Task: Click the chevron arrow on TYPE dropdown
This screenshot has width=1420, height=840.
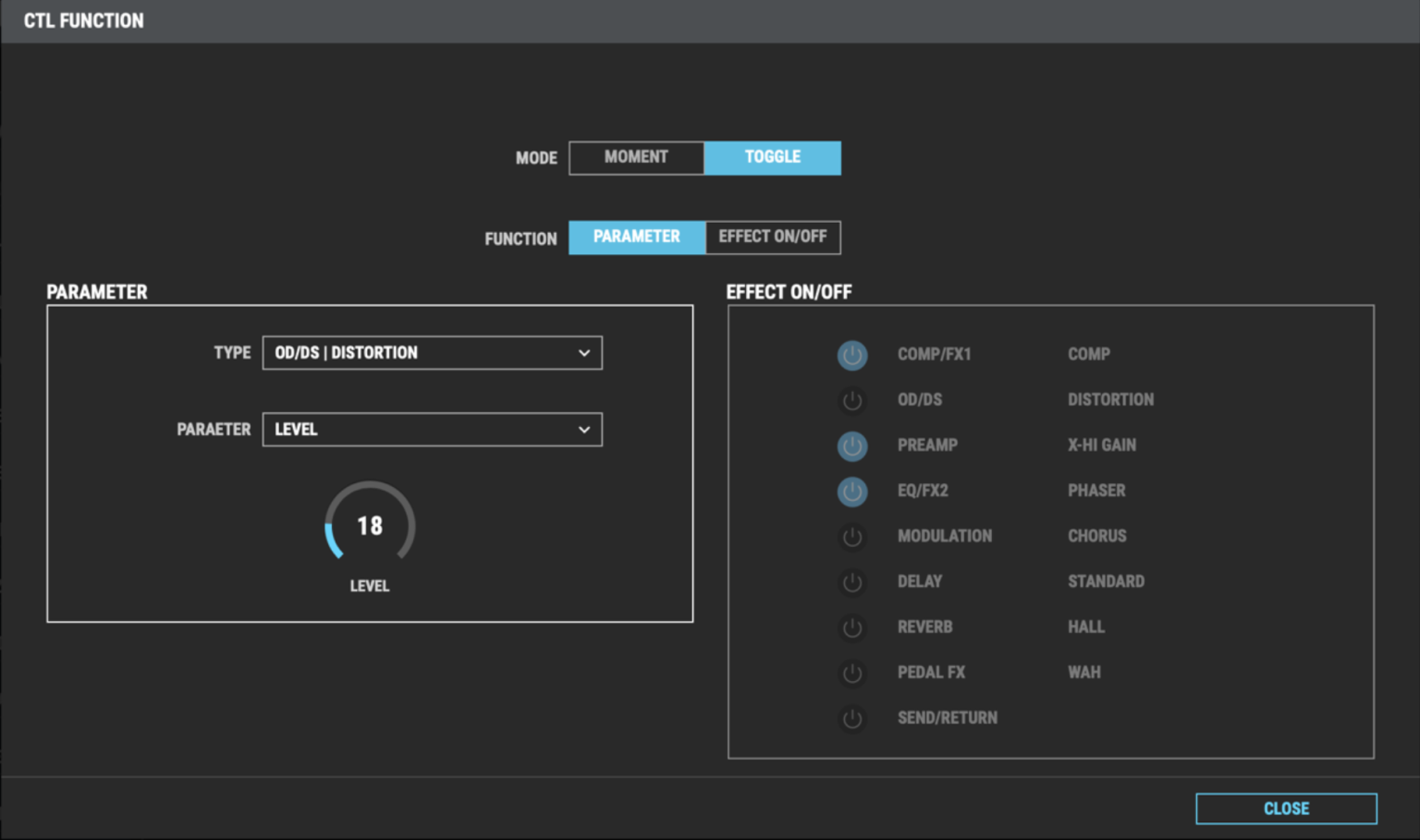Action: (x=584, y=353)
